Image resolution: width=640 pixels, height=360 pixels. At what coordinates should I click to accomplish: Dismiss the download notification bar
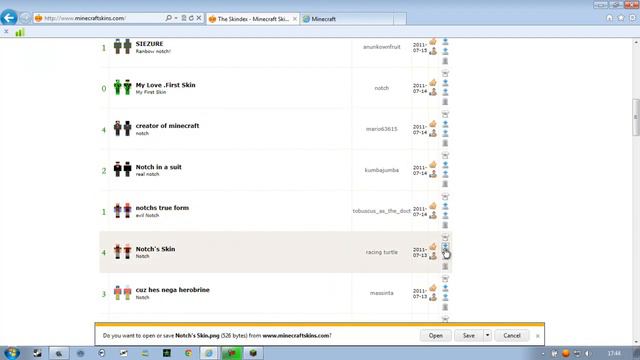tap(538, 336)
